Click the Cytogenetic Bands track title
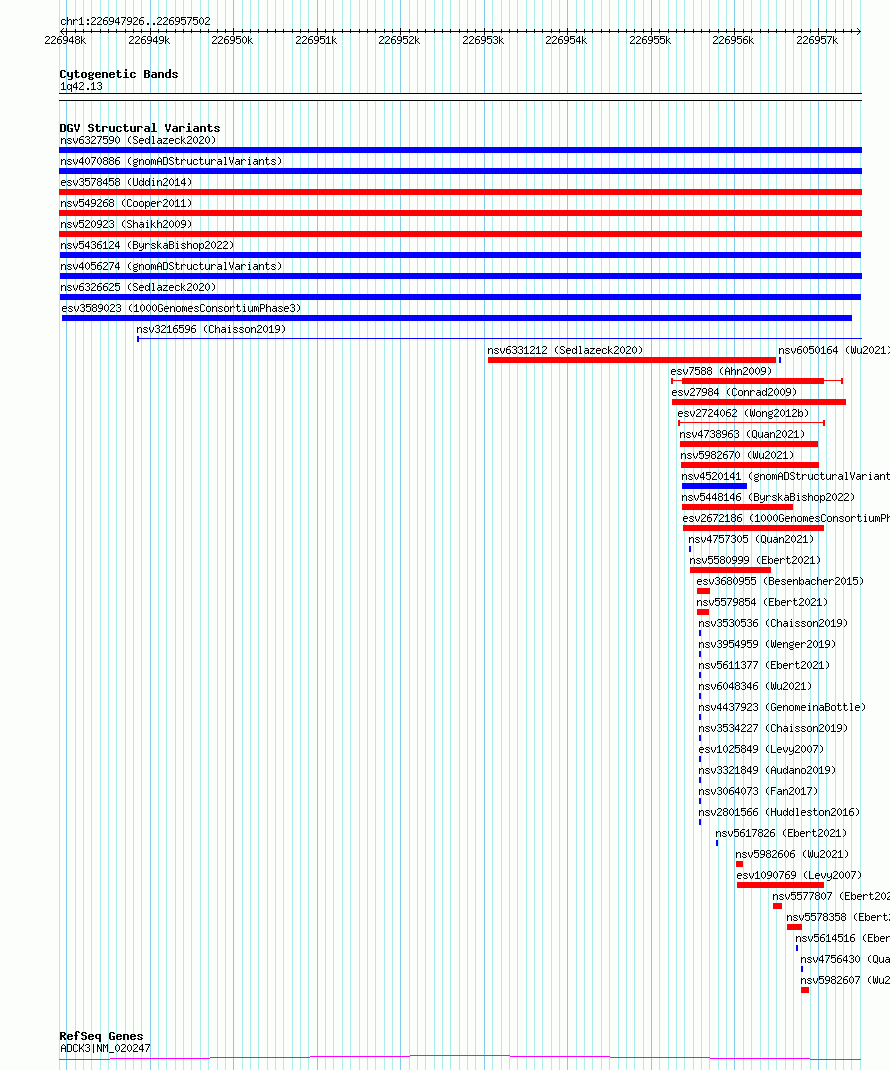The image size is (890, 1070). point(119,74)
